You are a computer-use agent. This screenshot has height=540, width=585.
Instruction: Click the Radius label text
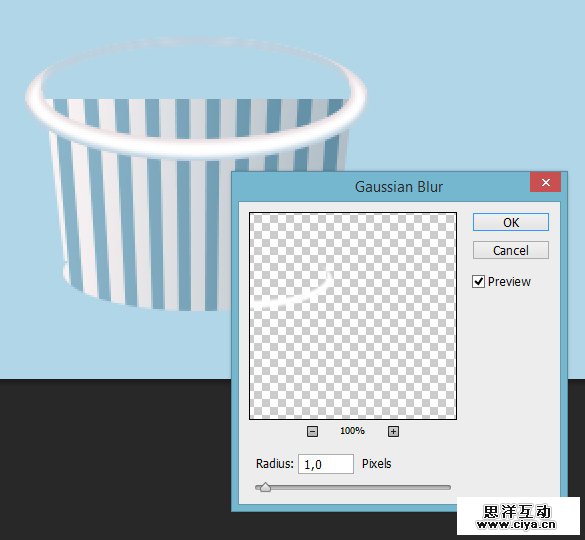275,464
